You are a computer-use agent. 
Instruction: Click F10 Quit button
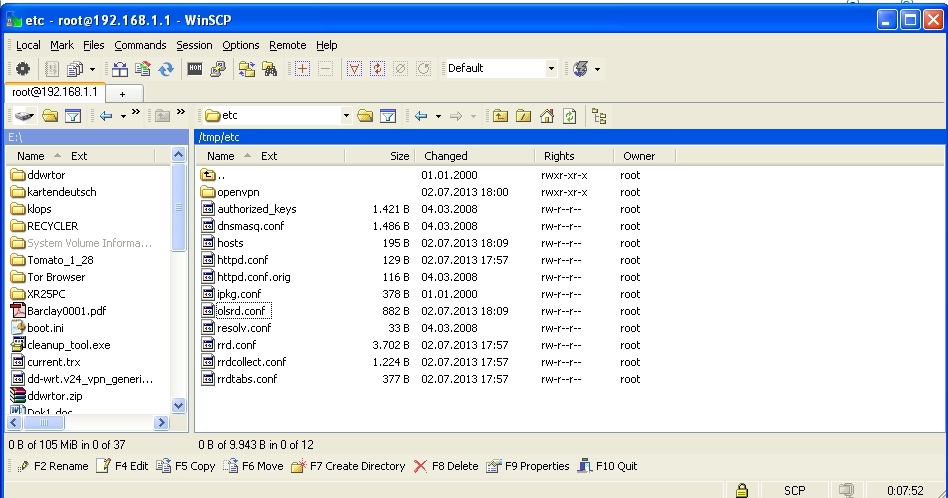coord(608,466)
